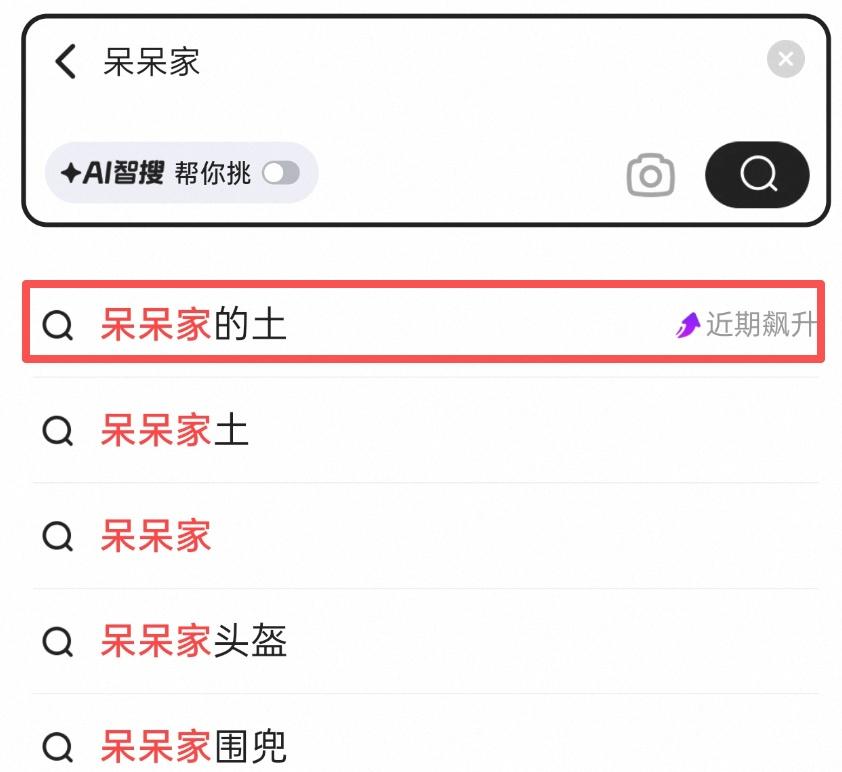Click the magnifier icon beside 呆呆家土
Screen dimensions: 842x772
[58, 431]
